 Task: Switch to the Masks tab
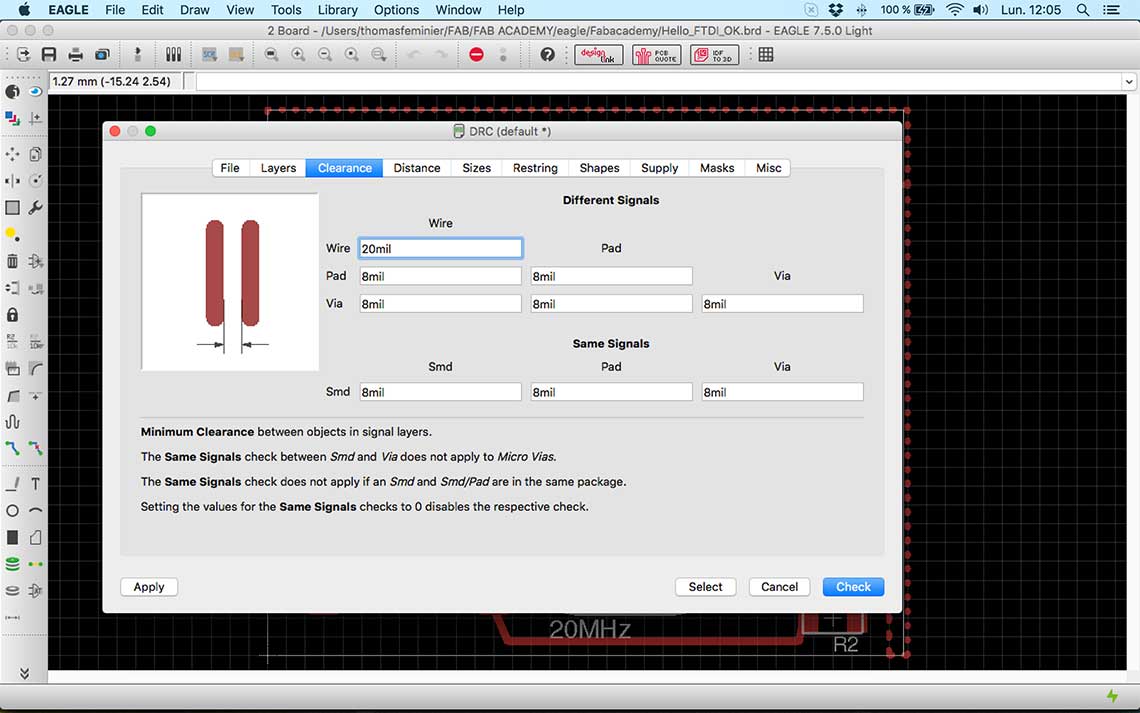pyautogui.click(x=717, y=168)
